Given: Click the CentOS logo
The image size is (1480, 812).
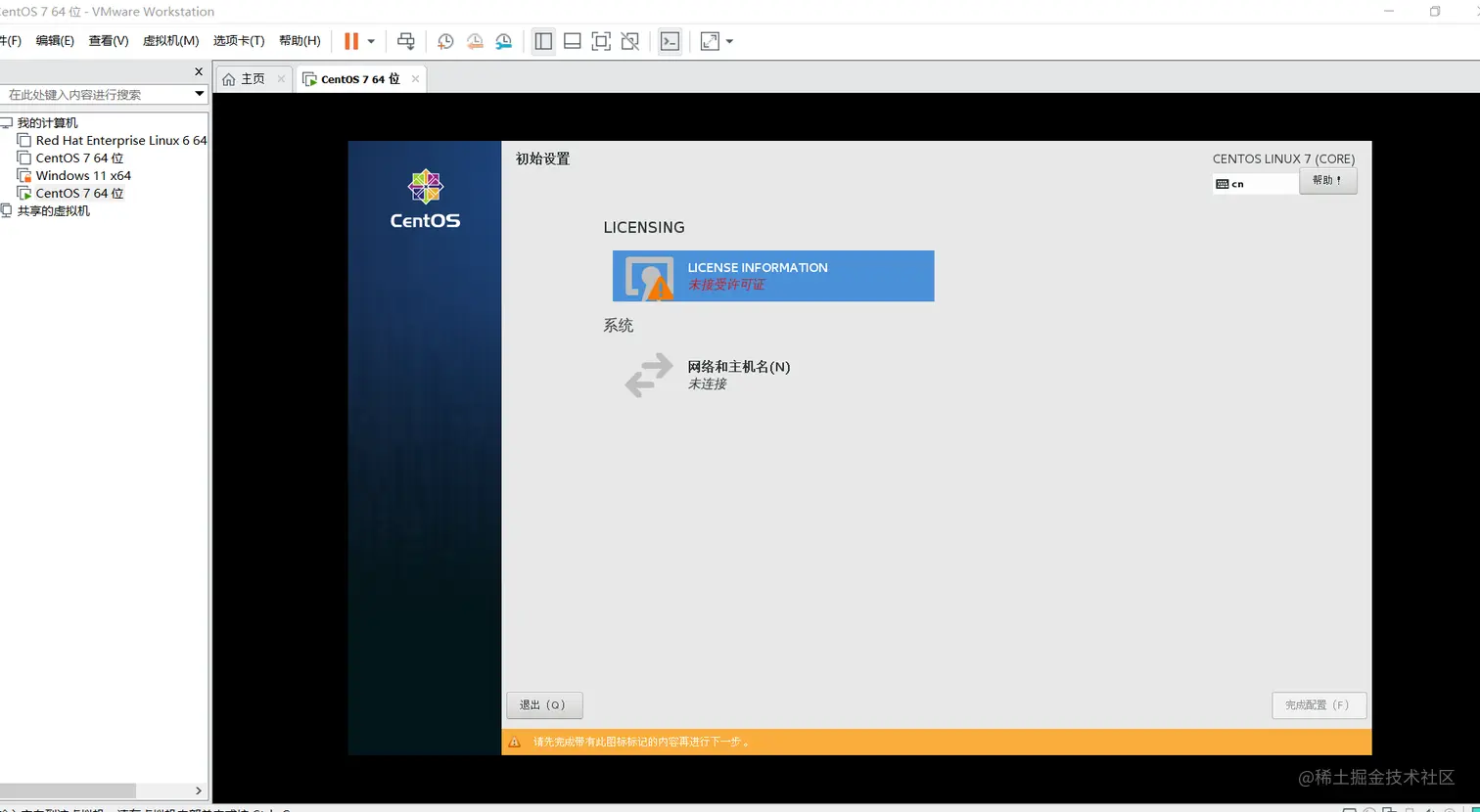Looking at the screenshot, I should click(425, 200).
